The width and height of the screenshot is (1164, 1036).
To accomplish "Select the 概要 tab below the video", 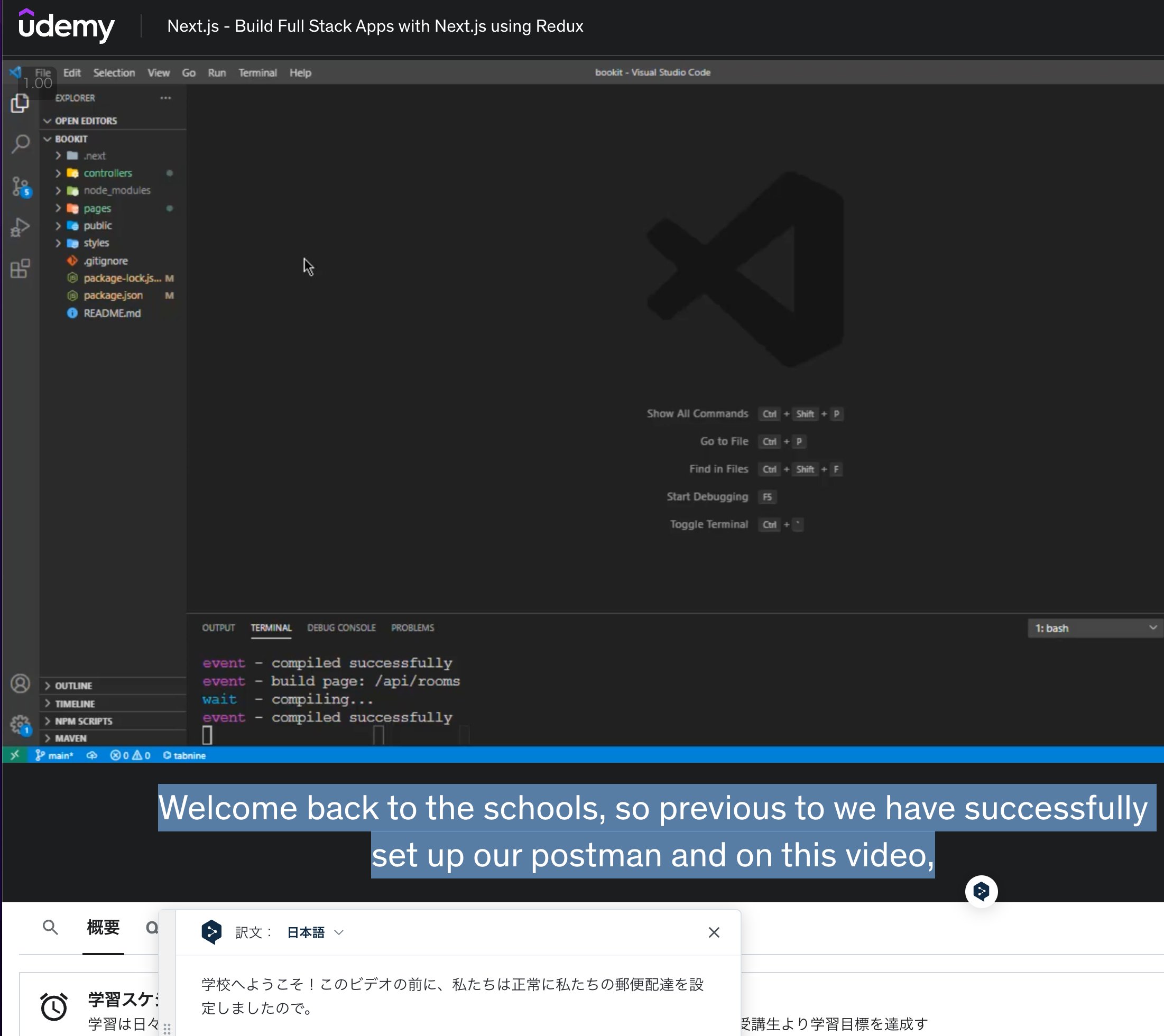I will (x=103, y=928).
